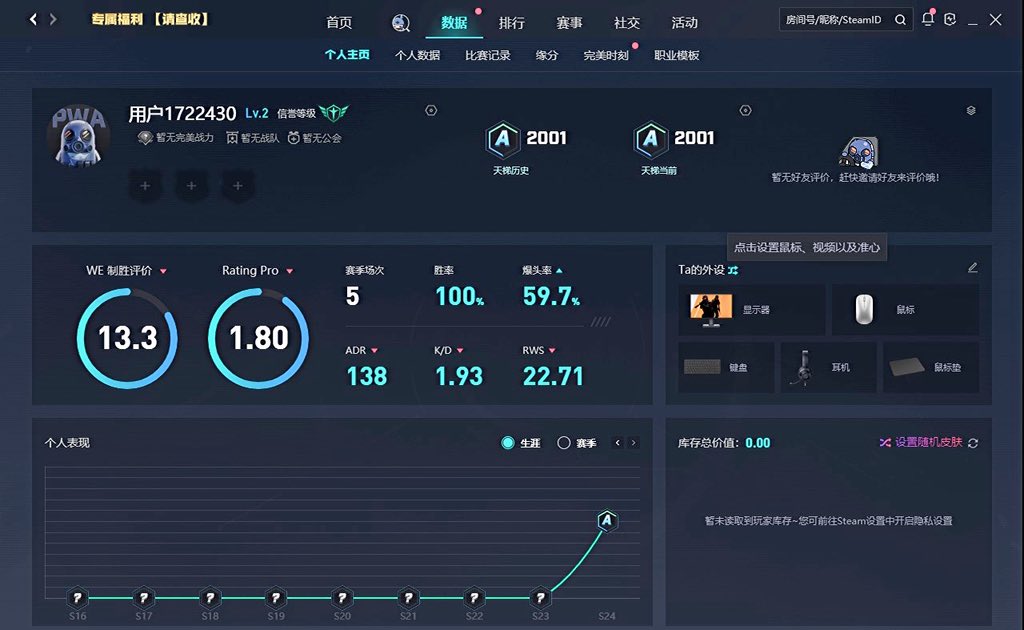Select the 鼠标 peripheral card
This screenshot has height=630, width=1024.
[x=905, y=309]
